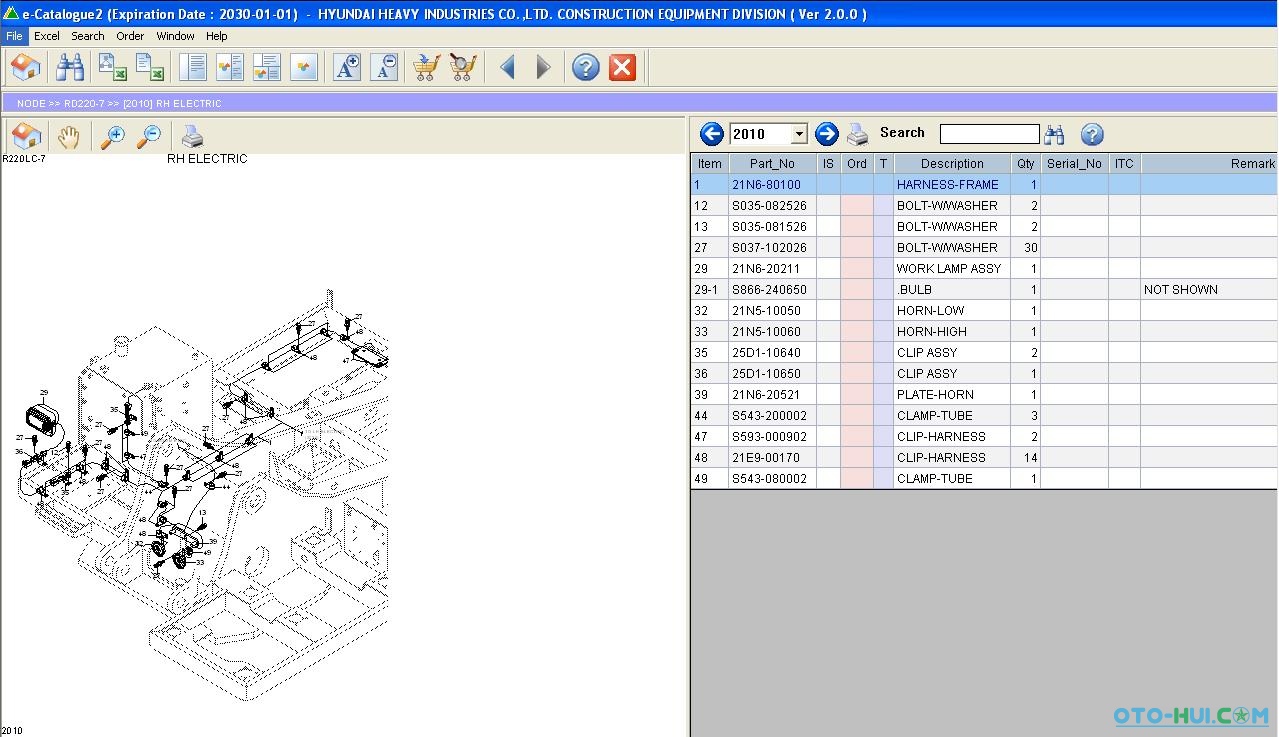Open the Excel menu

pyautogui.click(x=47, y=36)
